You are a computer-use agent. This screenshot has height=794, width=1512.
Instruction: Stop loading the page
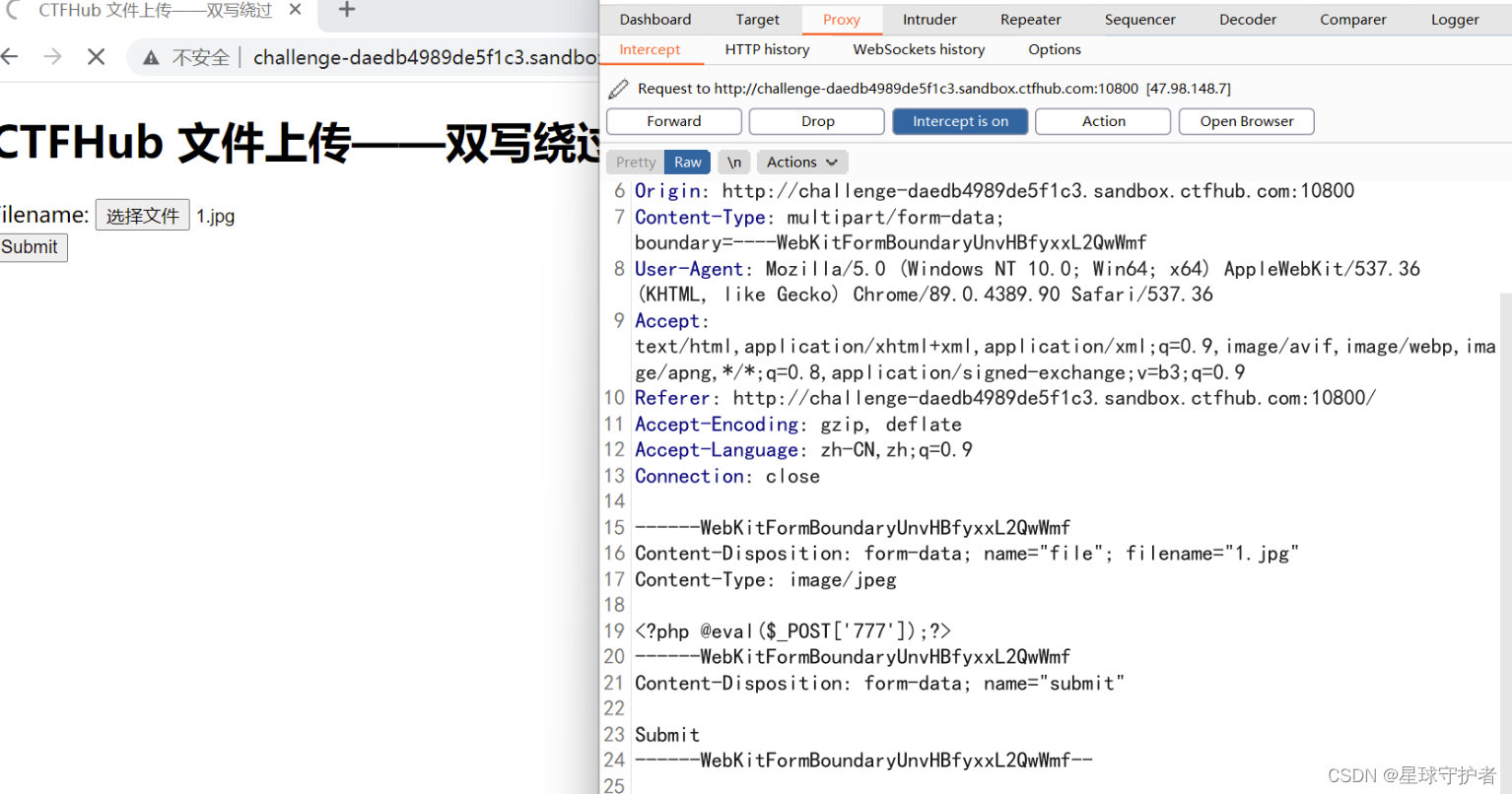pos(96,57)
